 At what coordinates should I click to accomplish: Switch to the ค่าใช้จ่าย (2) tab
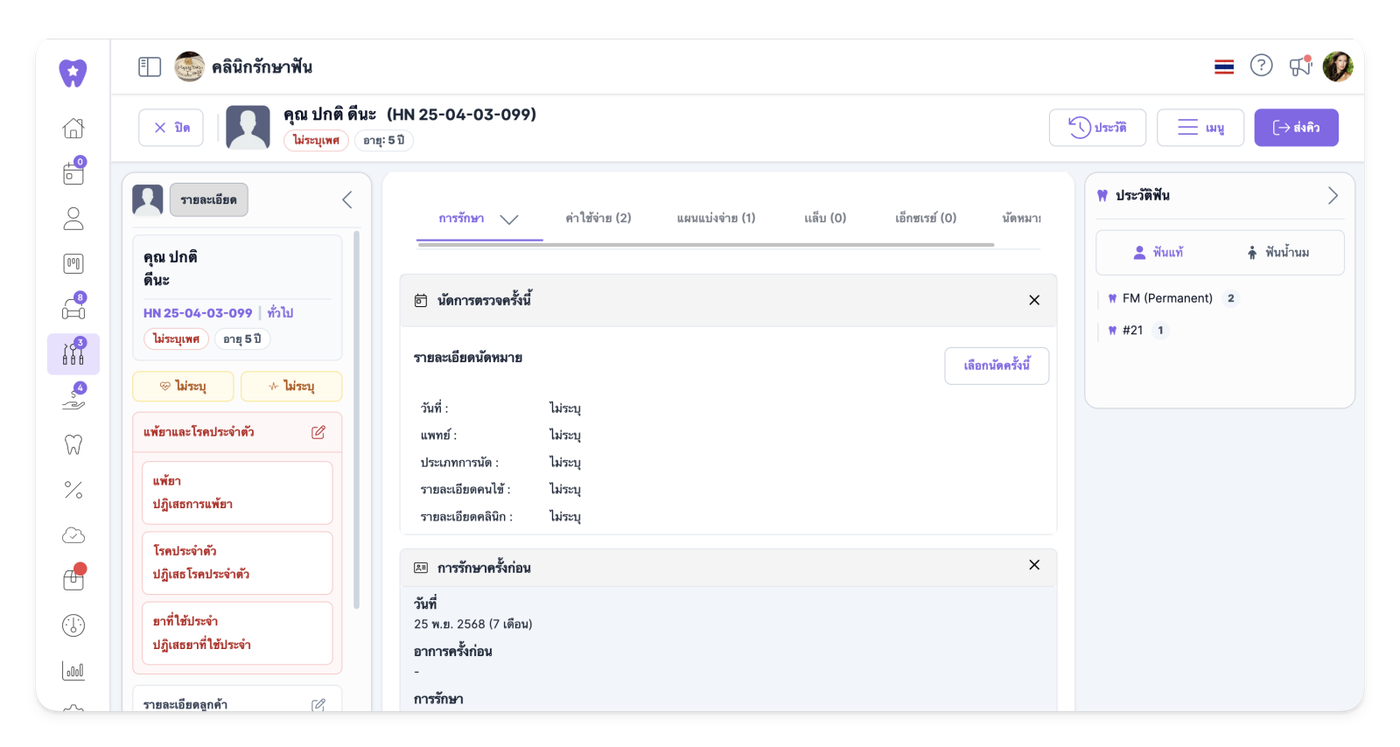tap(598, 218)
